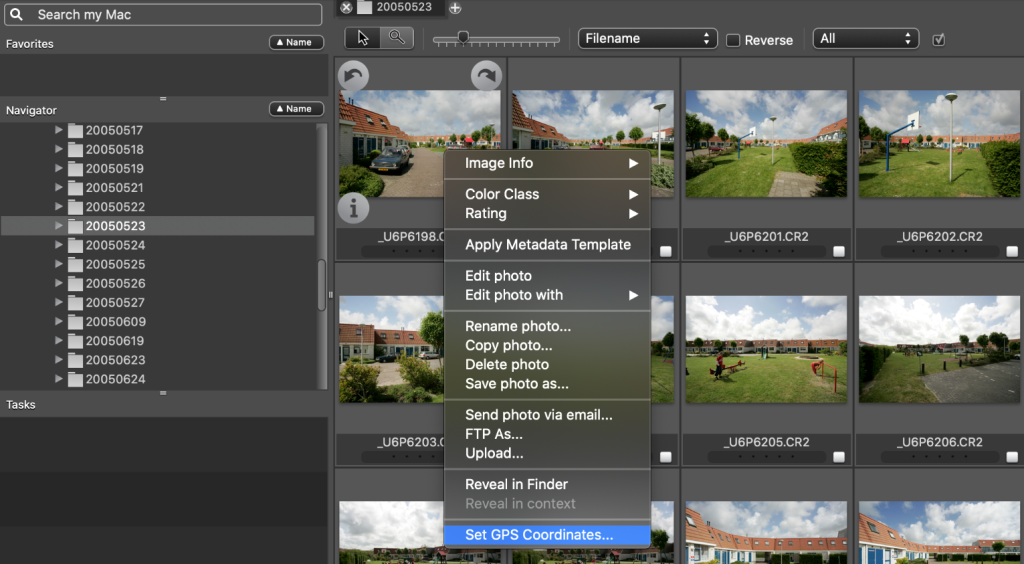
Task: Choose Copy photo... option
Action: 547,345
